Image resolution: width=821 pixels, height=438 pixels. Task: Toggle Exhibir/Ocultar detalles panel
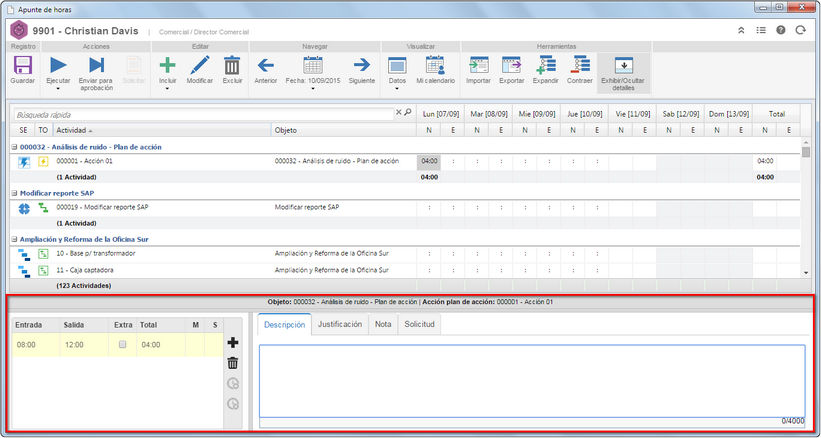[623, 73]
